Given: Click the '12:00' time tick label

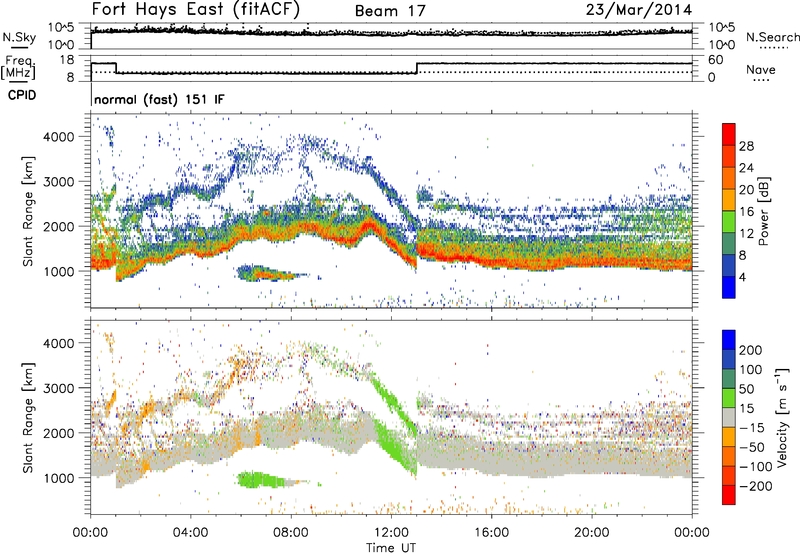Looking at the screenshot, I should (391, 533).
